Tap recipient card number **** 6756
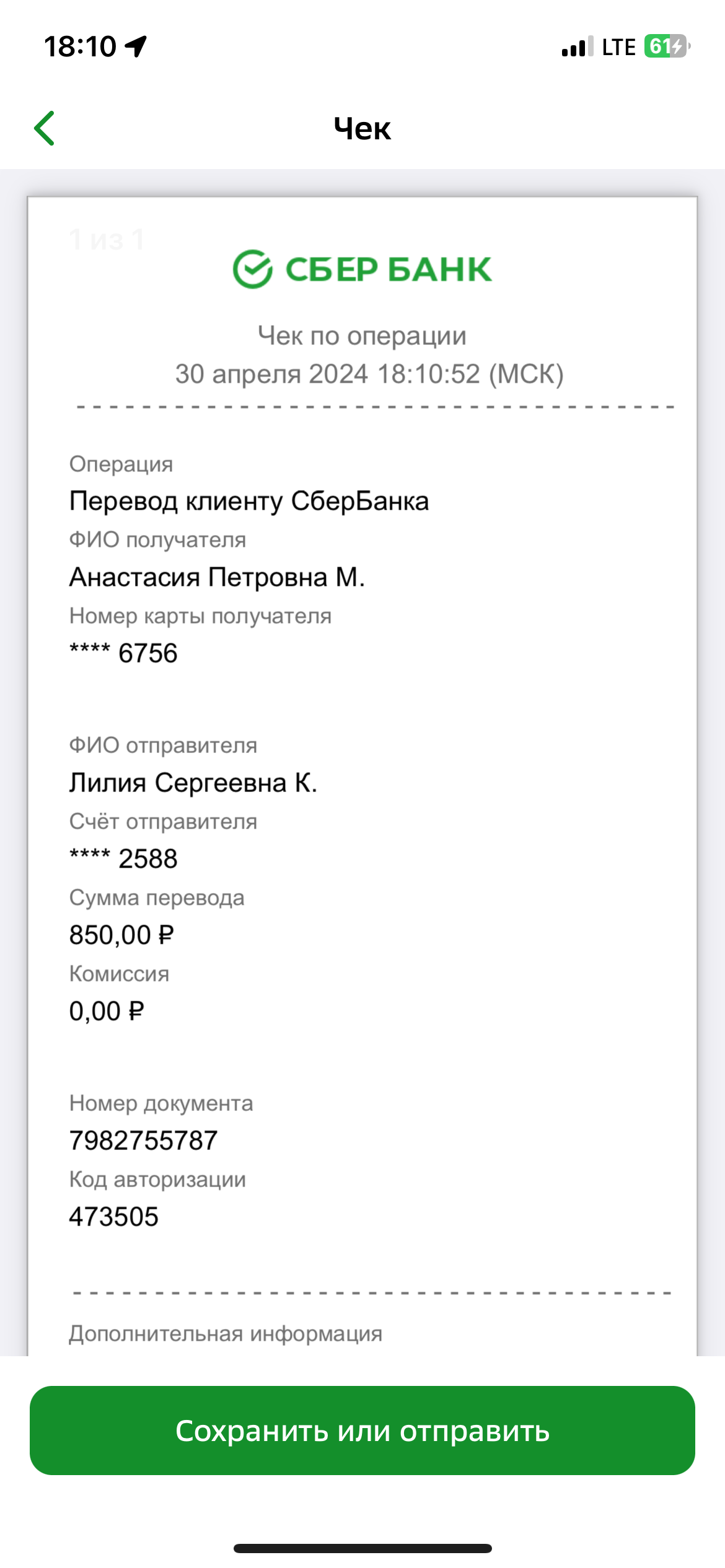The height and width of the screenshot is (1568, 725). (123, 653)
